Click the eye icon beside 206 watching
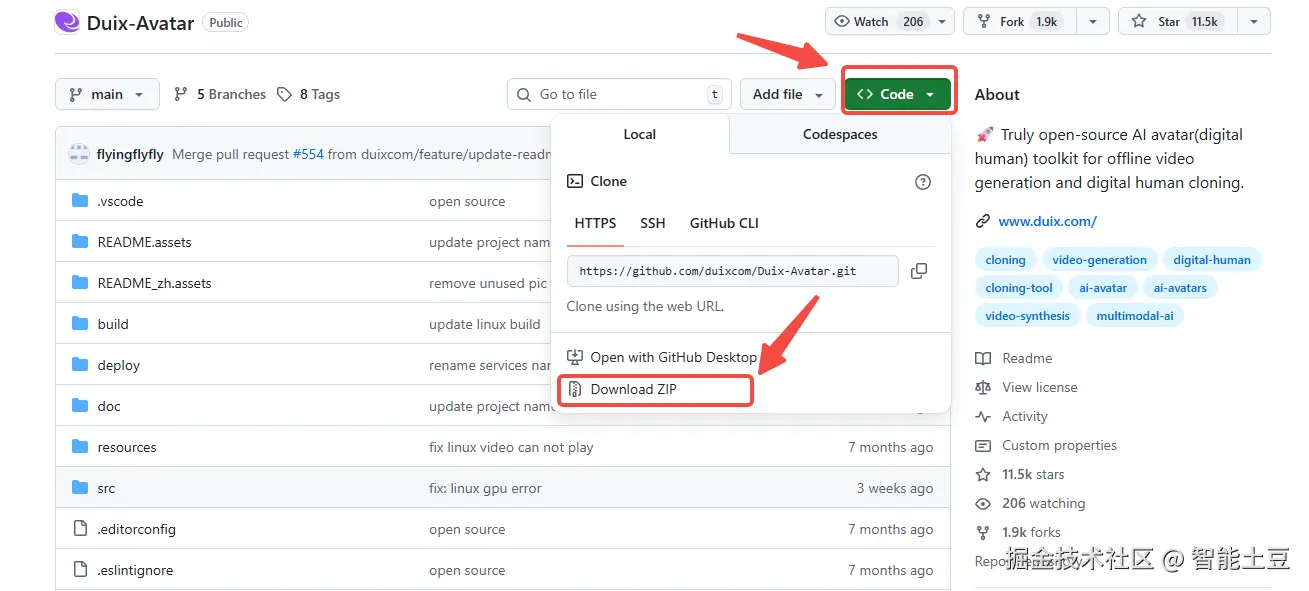This screenshot has height=591, width=1309. [x=983, y=503]
